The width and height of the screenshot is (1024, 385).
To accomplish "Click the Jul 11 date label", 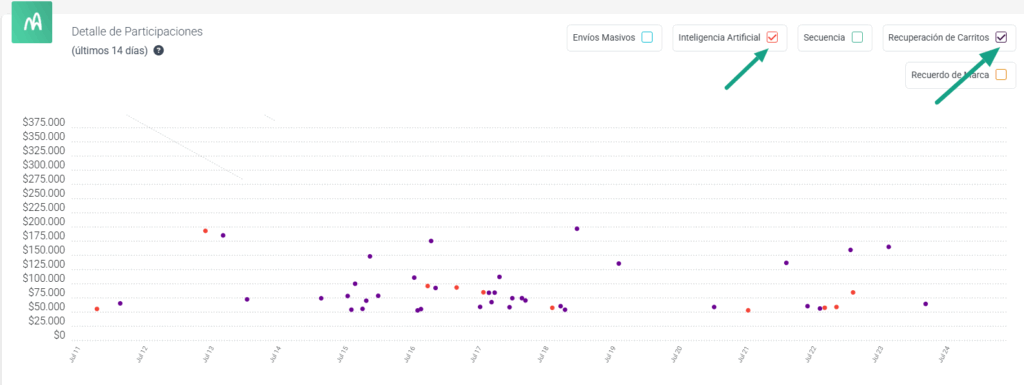I will tap(74, 355).
